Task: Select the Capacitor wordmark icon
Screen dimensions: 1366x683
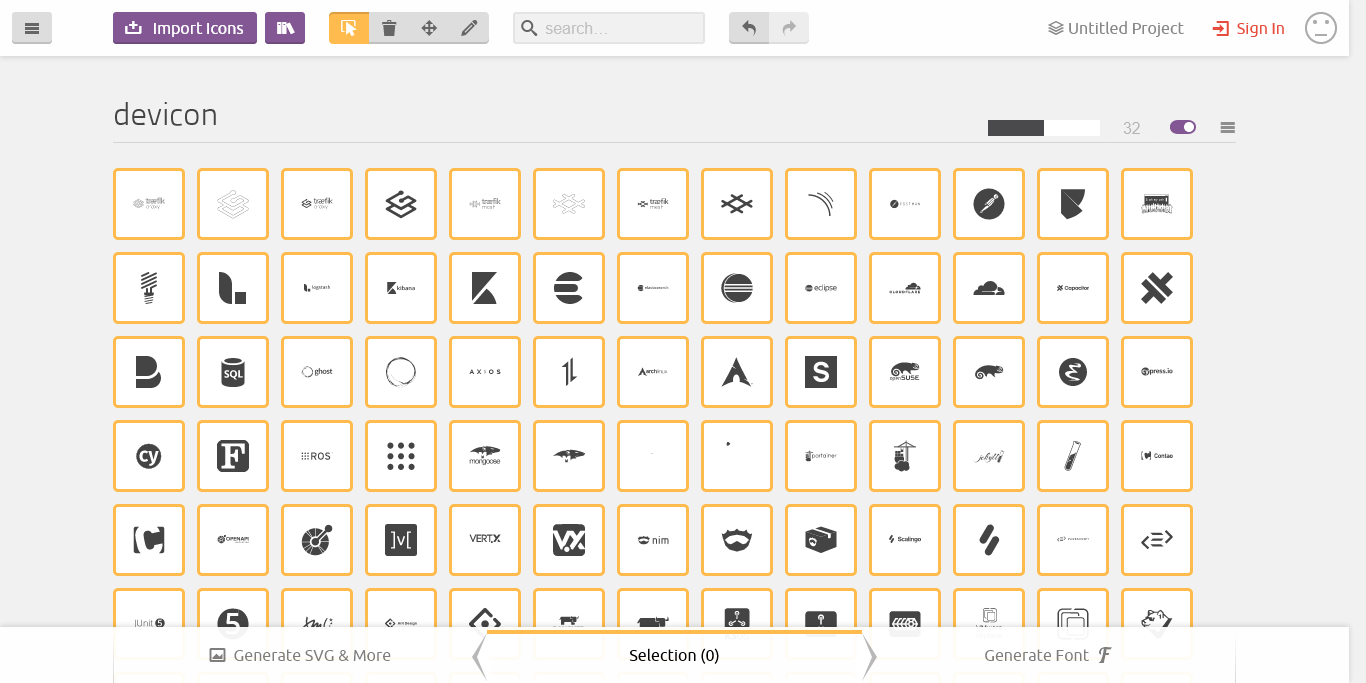Action: [x=1073, y=288]
